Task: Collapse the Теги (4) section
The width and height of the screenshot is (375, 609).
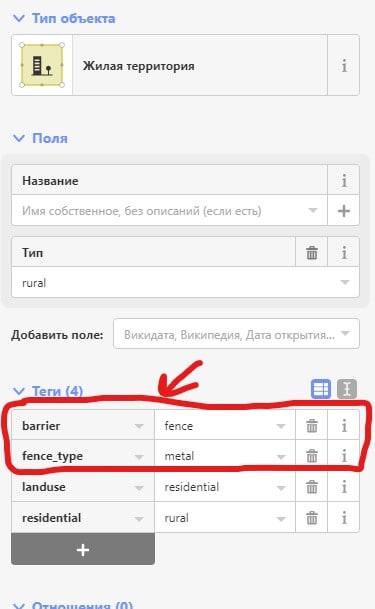Action: (48, 391)
